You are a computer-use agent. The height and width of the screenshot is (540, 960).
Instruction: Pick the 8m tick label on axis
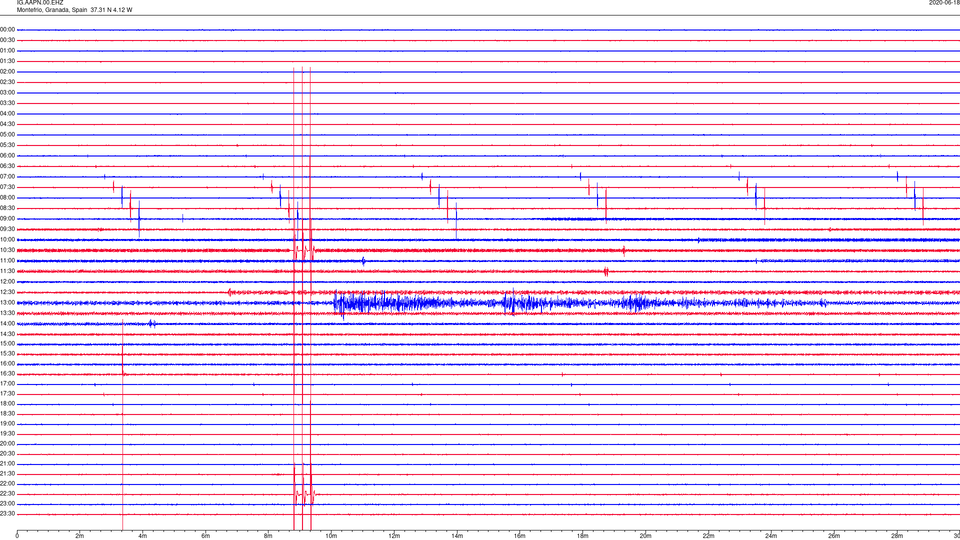click(268, 536)
